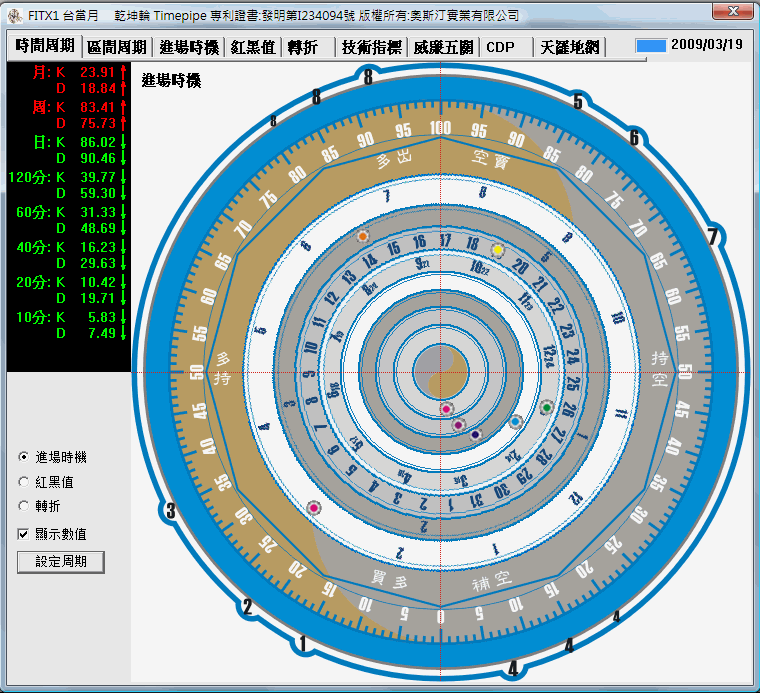
Task: Click the 補空 zone label
Action: (x=492, y=581)
